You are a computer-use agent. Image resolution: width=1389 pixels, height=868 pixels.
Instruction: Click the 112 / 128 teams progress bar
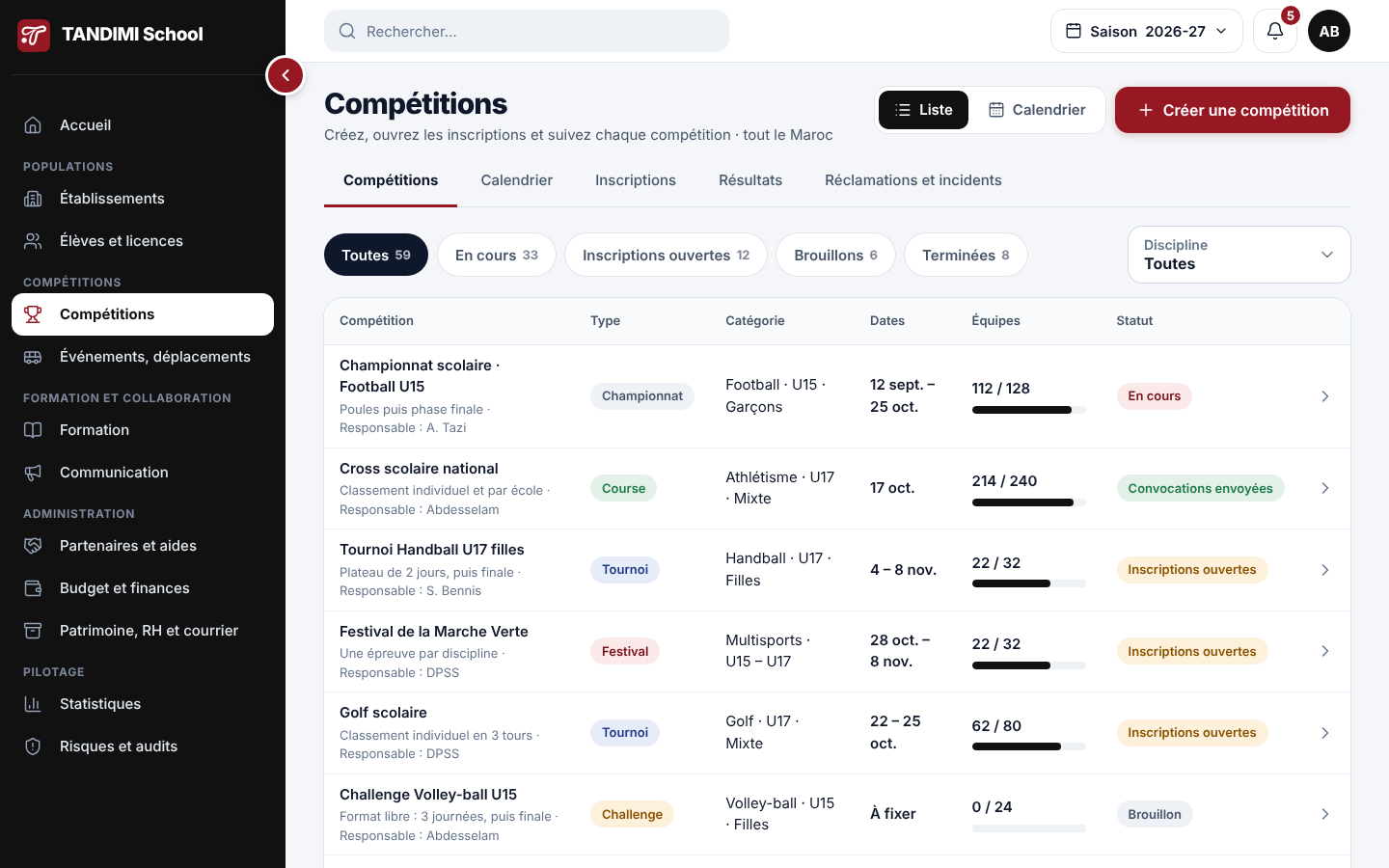point(1029,410)
